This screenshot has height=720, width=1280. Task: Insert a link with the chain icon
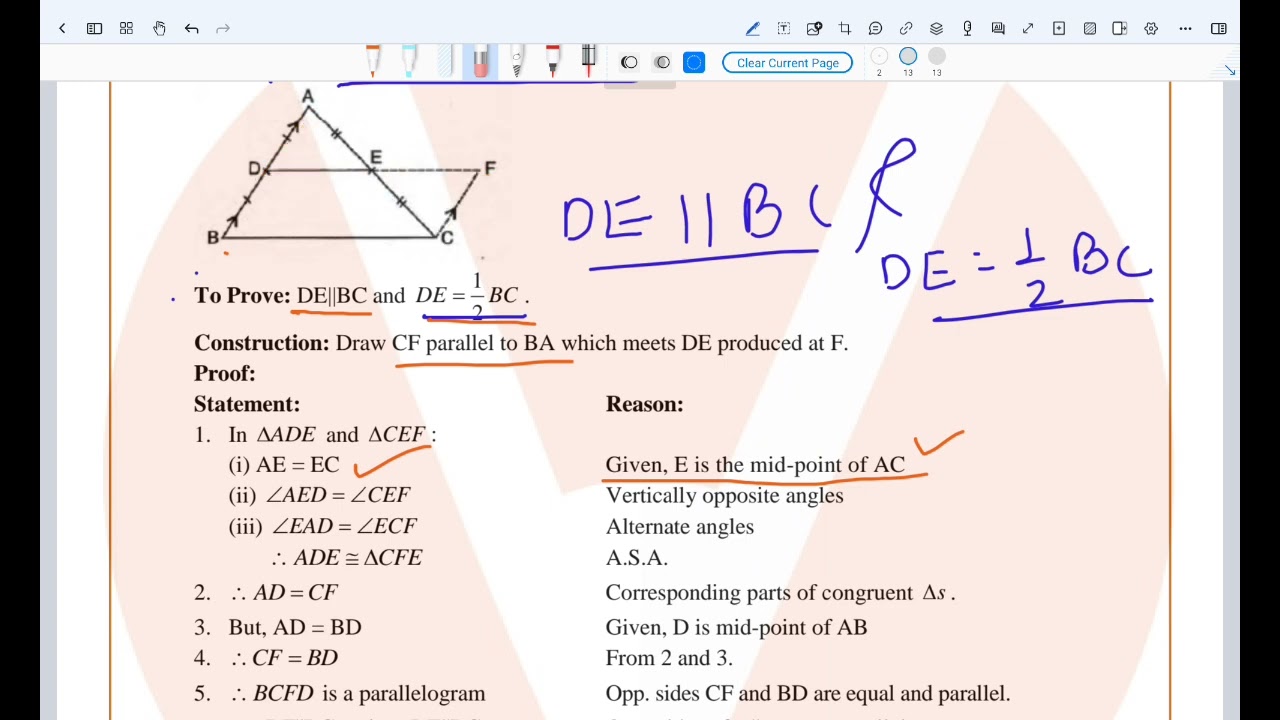pos(906,29)
